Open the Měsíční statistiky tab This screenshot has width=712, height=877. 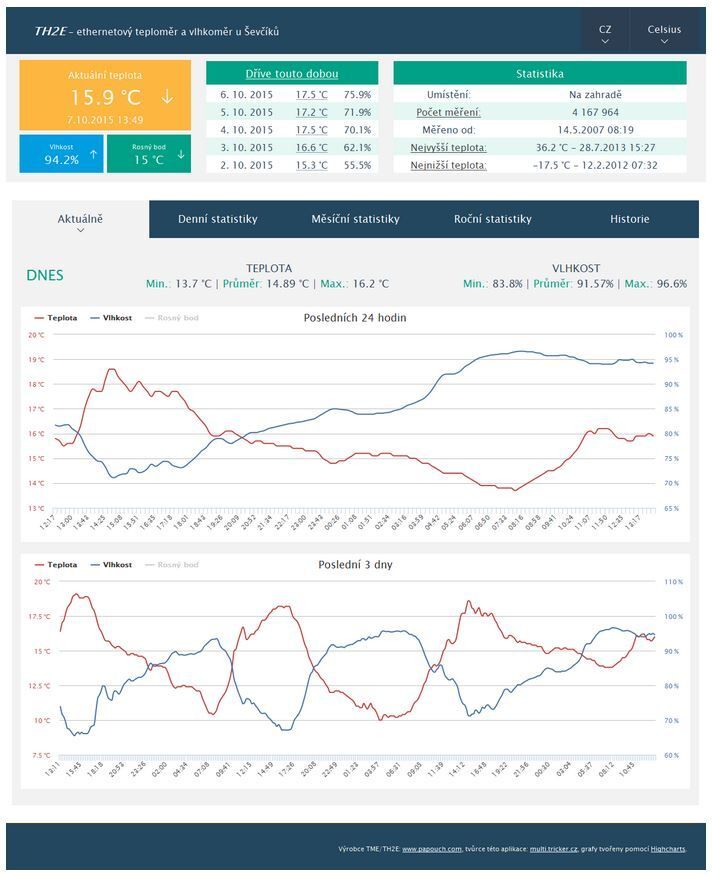click(x=355, y=219)
